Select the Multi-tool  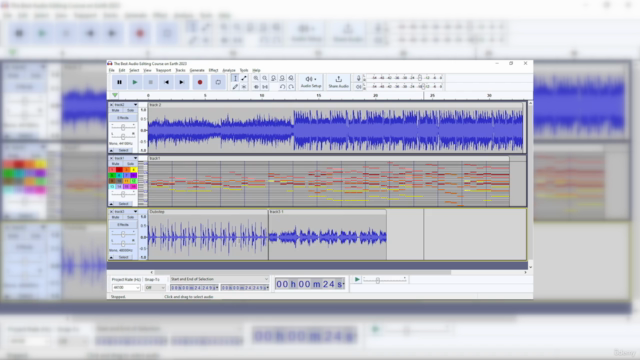(244, 87)
